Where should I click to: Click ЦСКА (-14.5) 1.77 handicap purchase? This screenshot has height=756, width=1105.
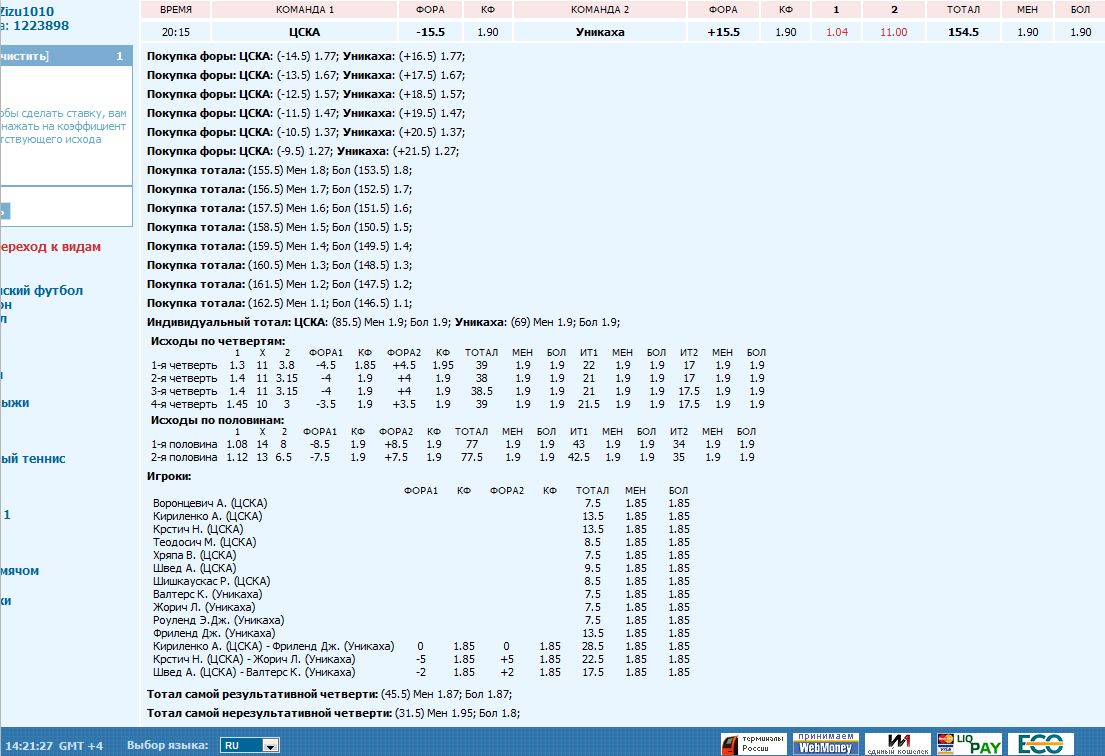coord(307,56)
